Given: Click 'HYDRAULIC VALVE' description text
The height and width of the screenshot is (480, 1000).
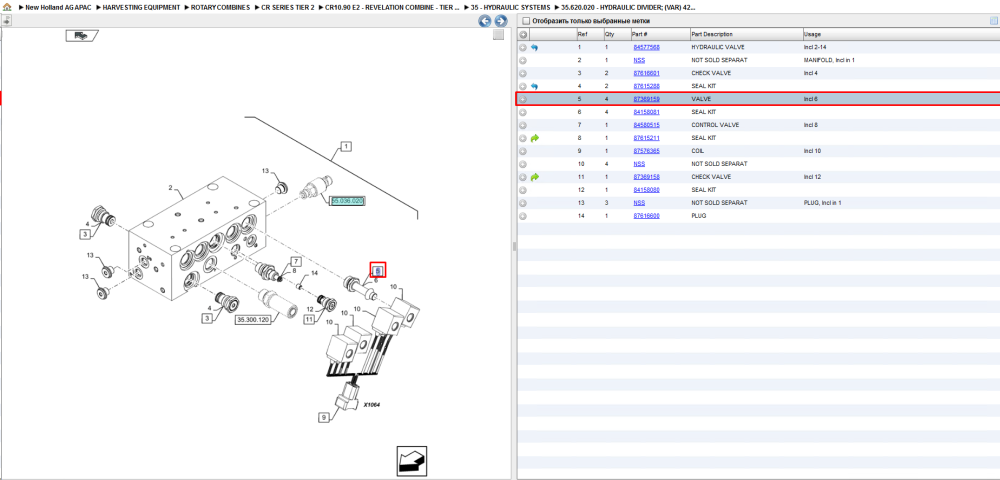Looking at the screenshot, I should click(x=717, y=47).
